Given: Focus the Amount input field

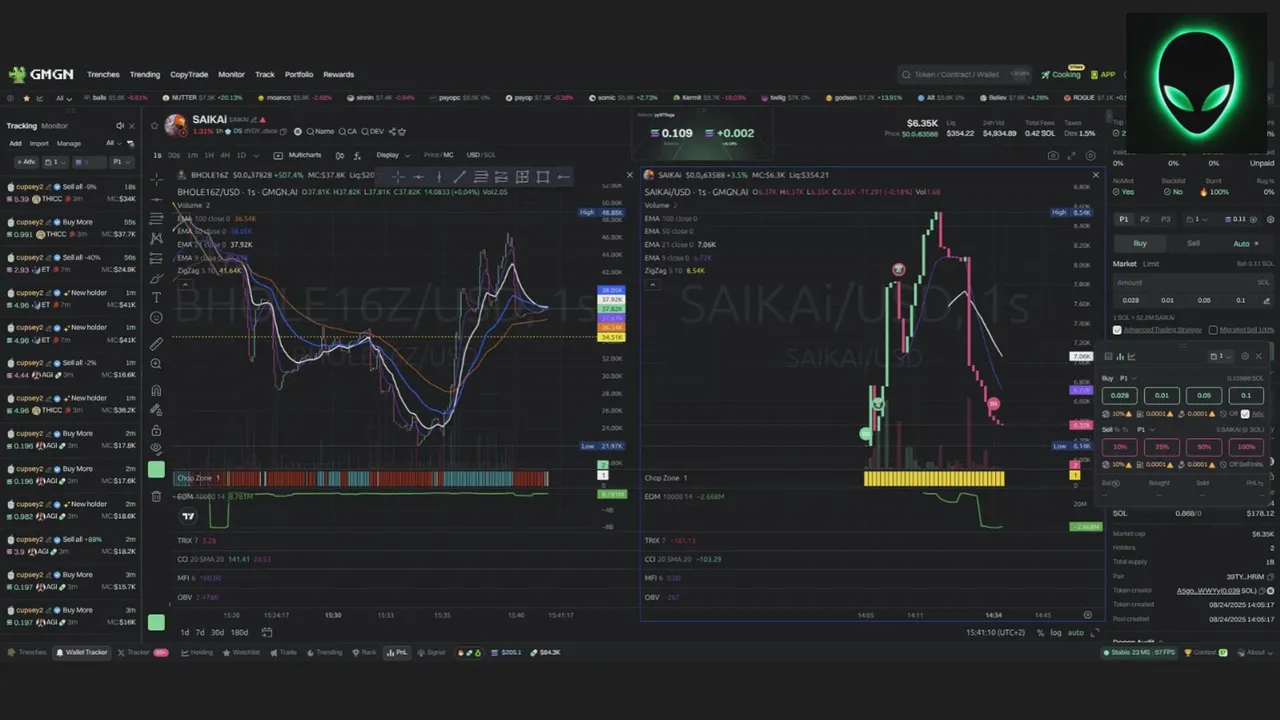Looking at the screenshot, I should coord(1193,282).
